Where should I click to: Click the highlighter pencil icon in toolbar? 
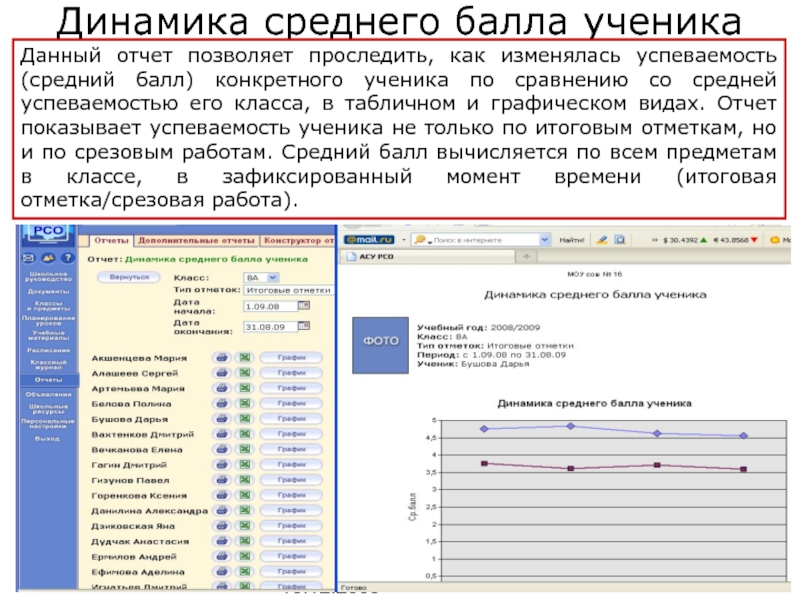pyautogui.click(x=602, y=240)
